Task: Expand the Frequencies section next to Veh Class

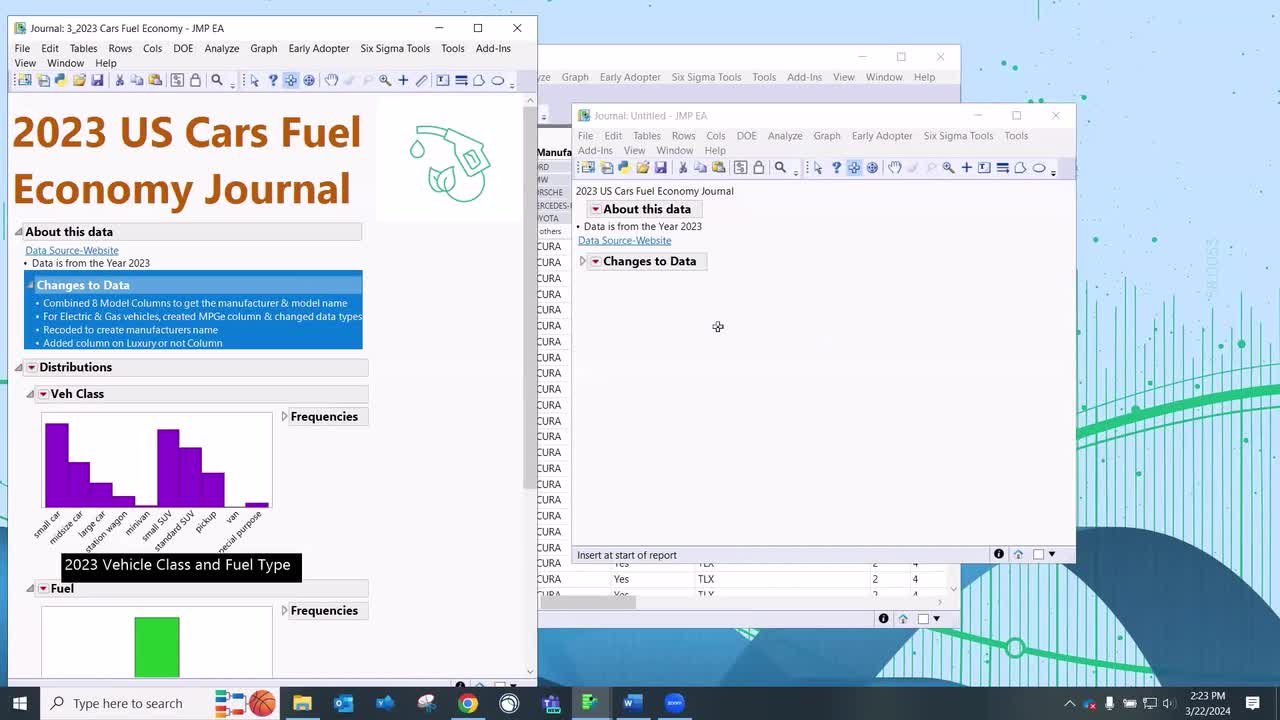Action: pos(284,416)
